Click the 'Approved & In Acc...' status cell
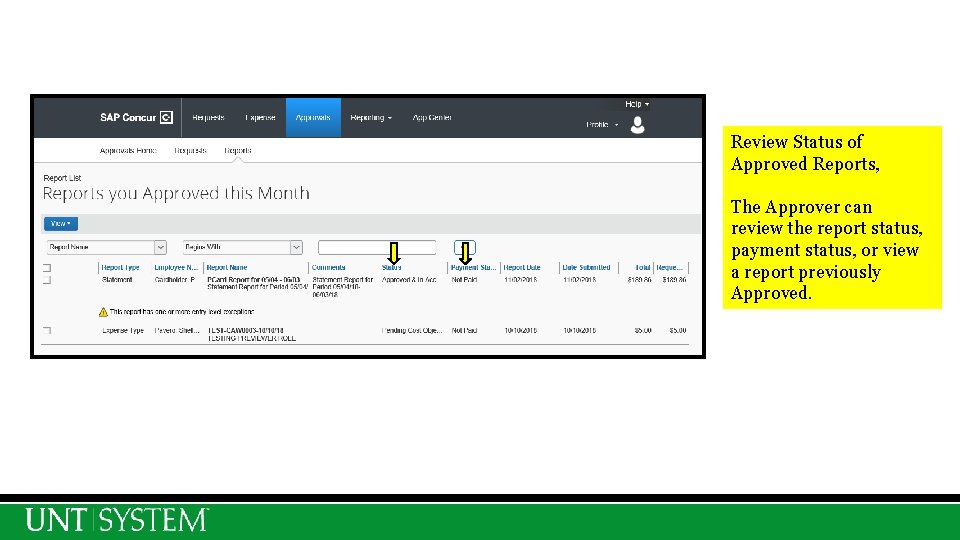The width and height of the screenshot is (960, 540). [409, 280]
